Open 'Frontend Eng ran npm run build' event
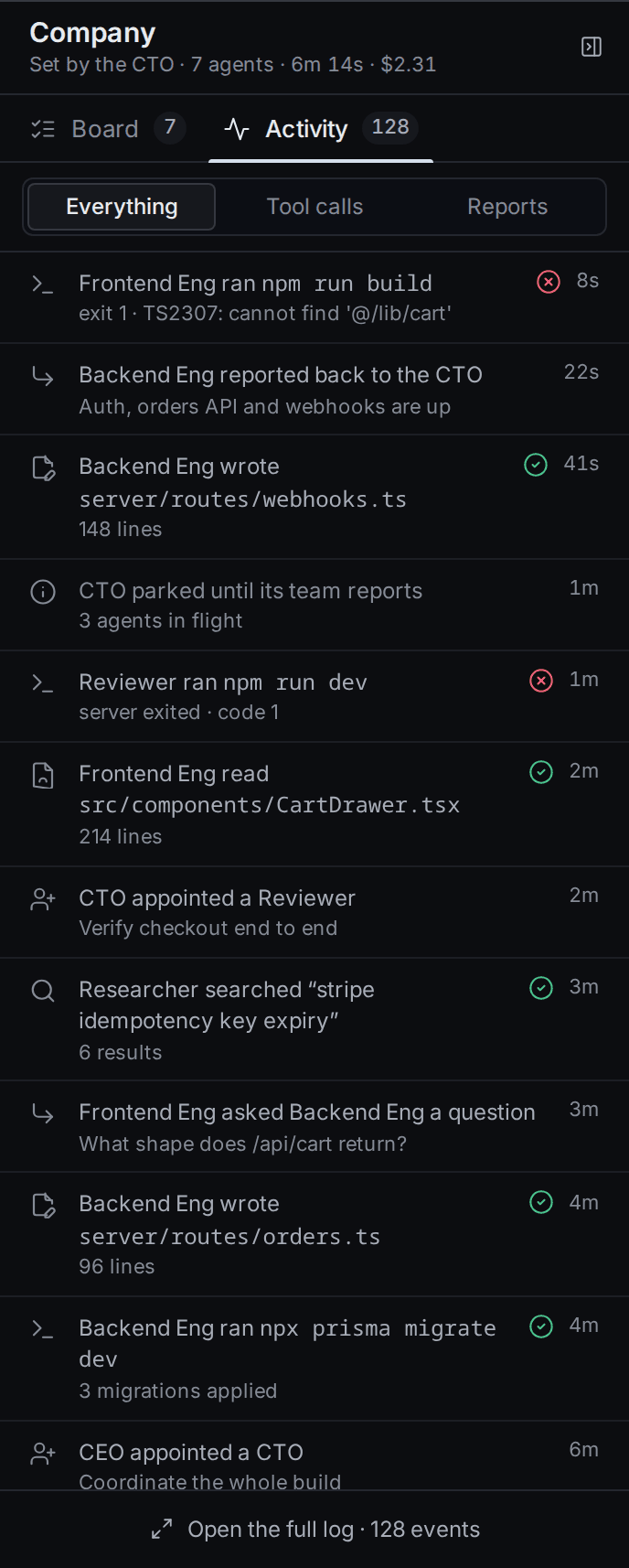 coord(314,297)
